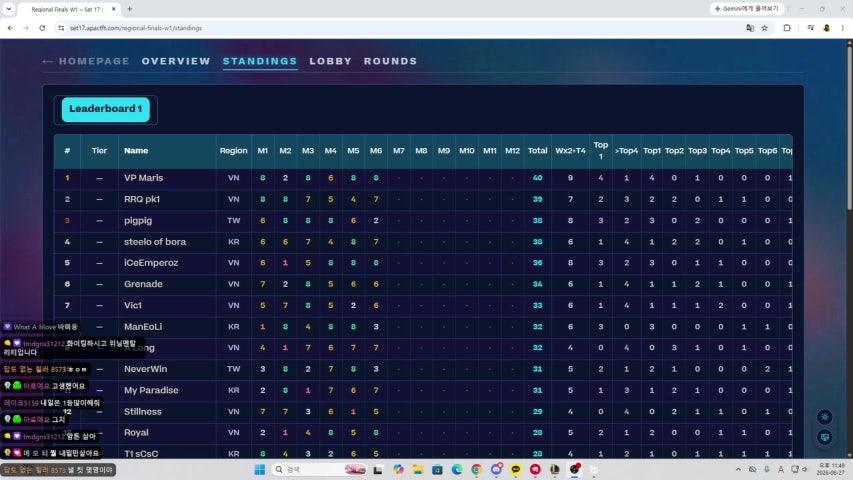Click player name ManEoLi
853x480 pixels.
[x=143, y=327]
